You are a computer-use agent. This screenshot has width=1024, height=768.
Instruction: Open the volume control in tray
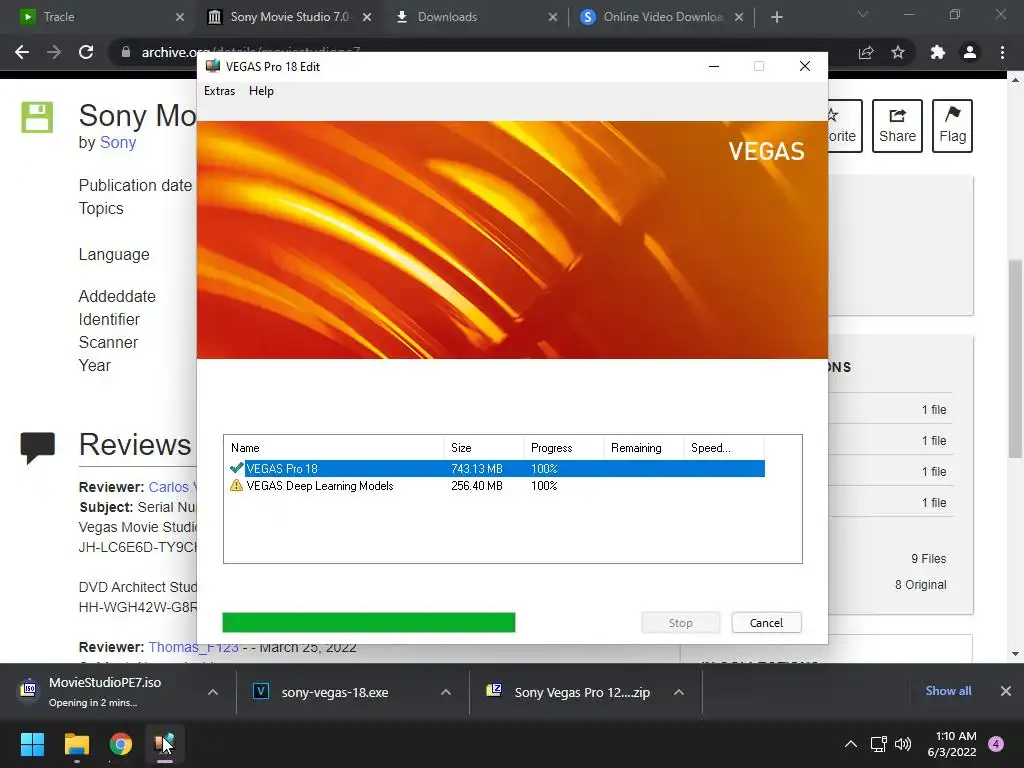903,744
